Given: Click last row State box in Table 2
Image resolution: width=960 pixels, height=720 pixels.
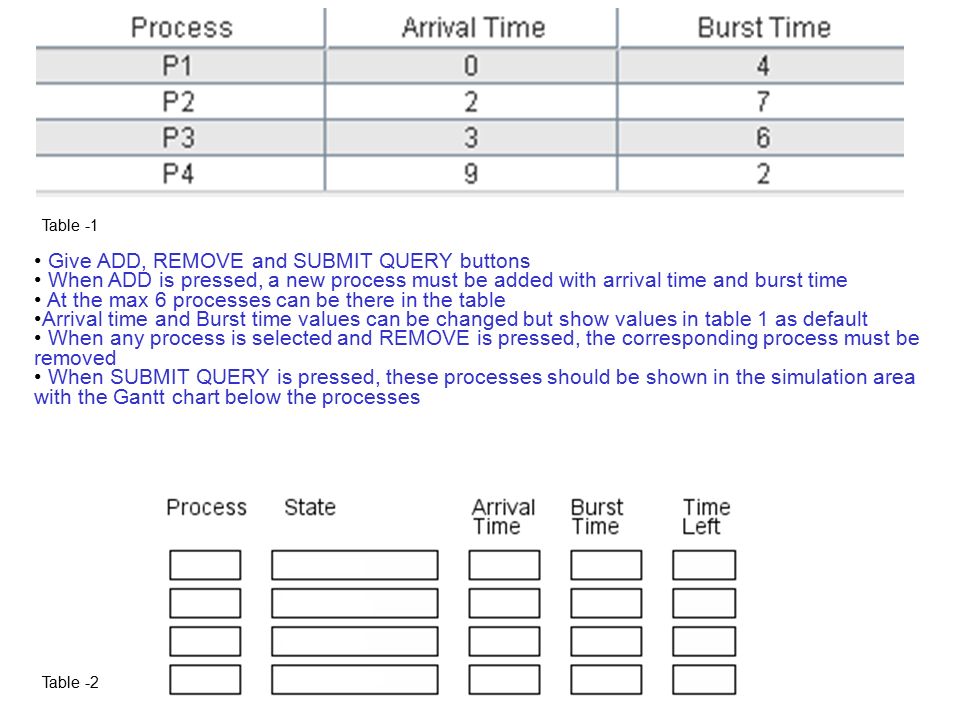Looking at the screenshot, I should point(355,680).
